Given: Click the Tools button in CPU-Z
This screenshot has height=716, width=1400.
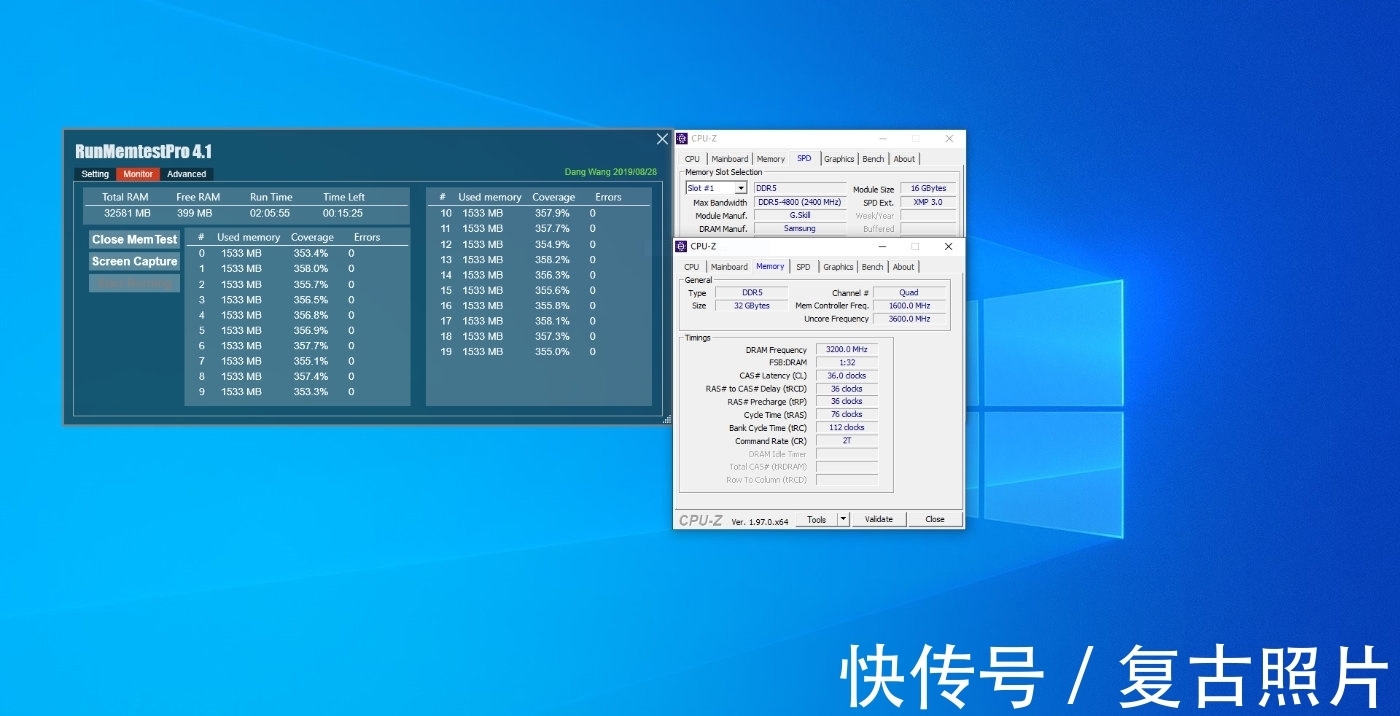Looking at the screenshot, I should point(817,519).
